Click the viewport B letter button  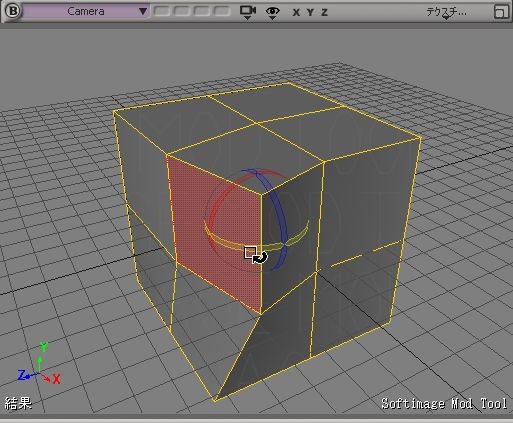pyautogui.click(x=13, y=11)
